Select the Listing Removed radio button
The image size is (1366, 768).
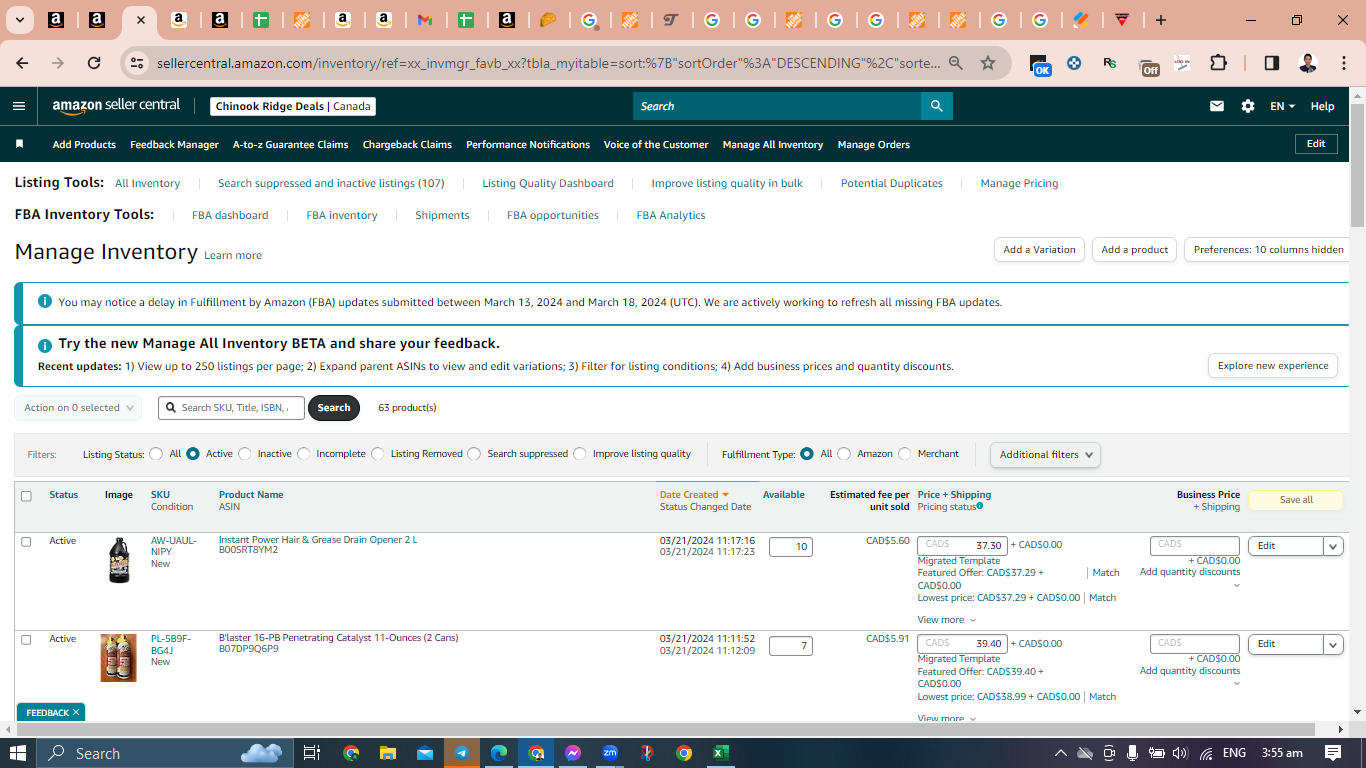point(378,454)
